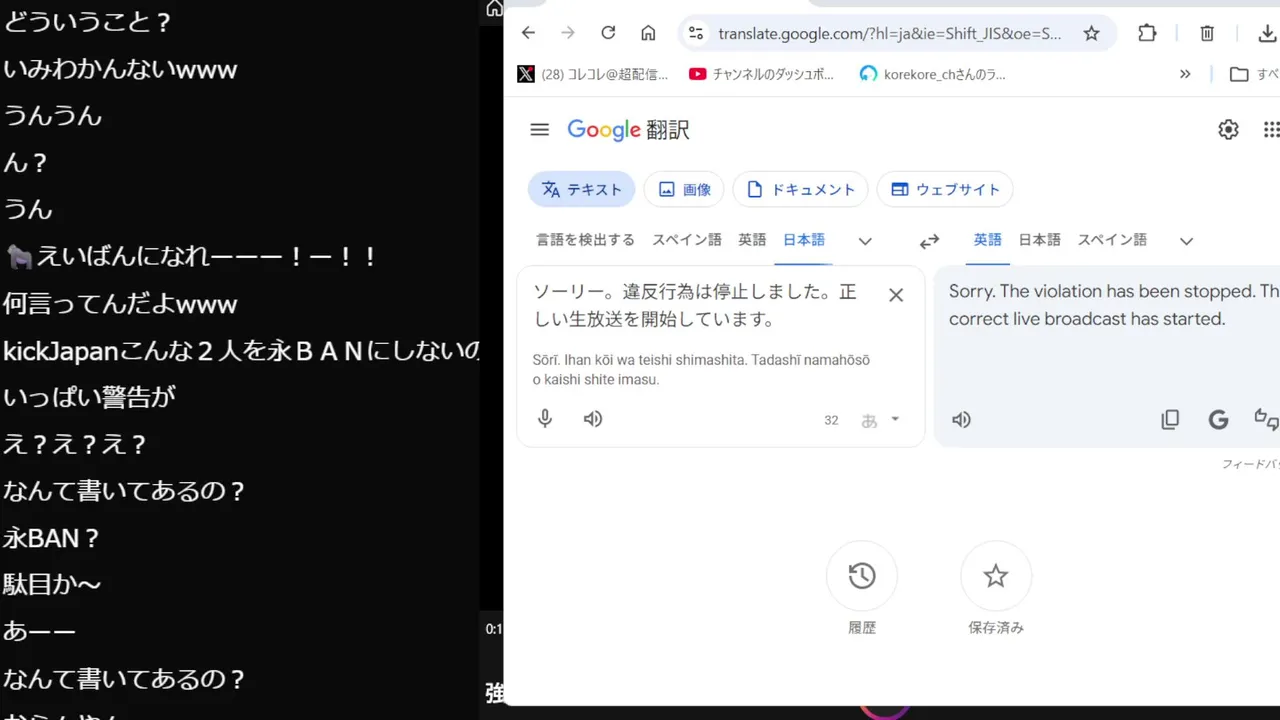Open the チャンネルのダッシュボ YouTube bookmark
Image resolution: width=1280 pixels, height=720 pixels.
762,74
